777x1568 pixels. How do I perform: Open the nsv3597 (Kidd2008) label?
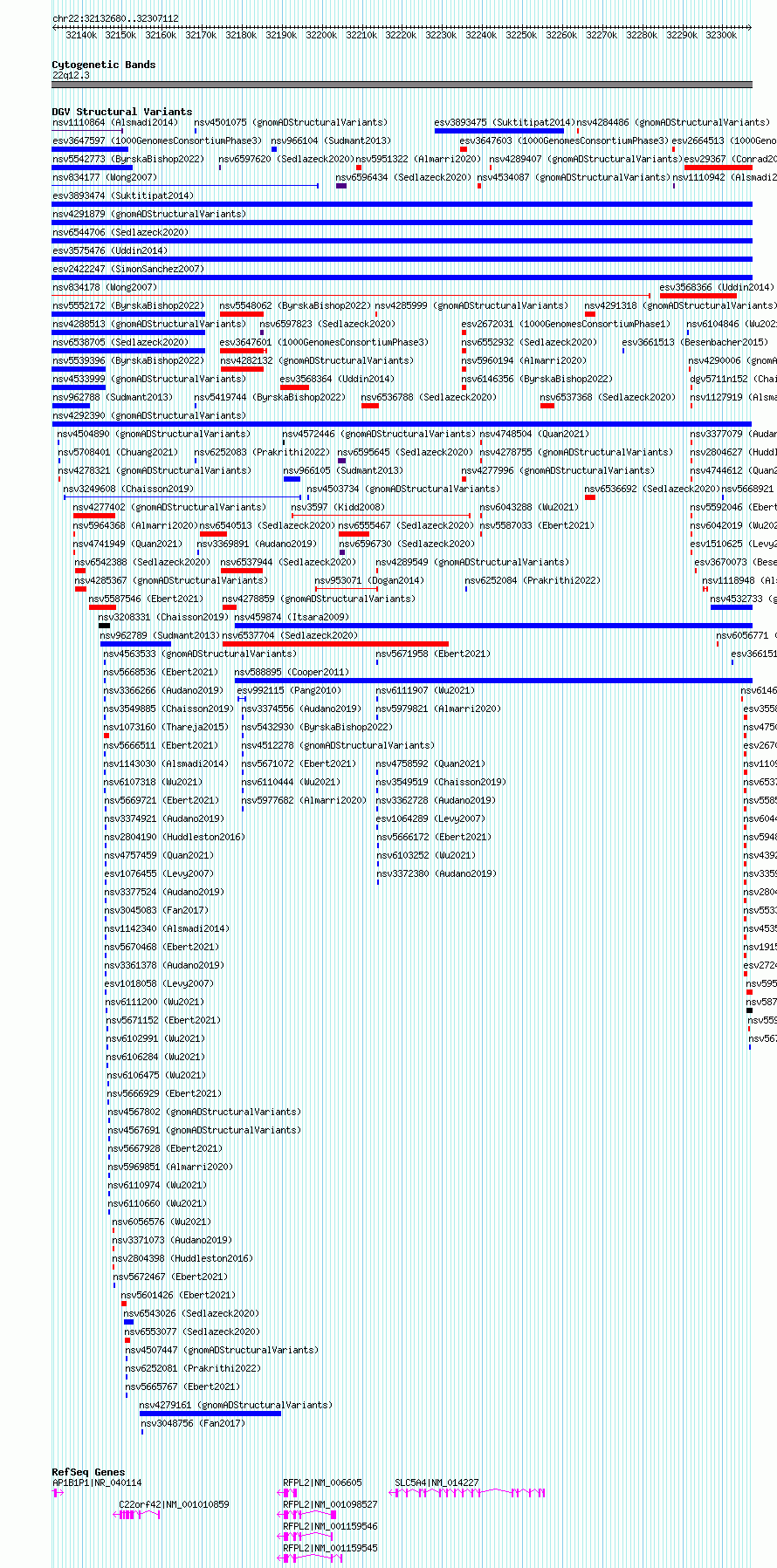pos(338,508)
